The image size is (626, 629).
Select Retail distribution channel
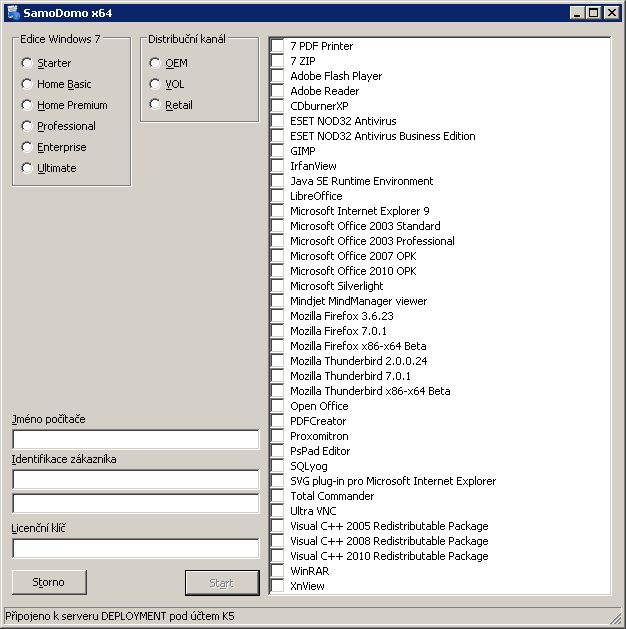click(x=155, y=105)
